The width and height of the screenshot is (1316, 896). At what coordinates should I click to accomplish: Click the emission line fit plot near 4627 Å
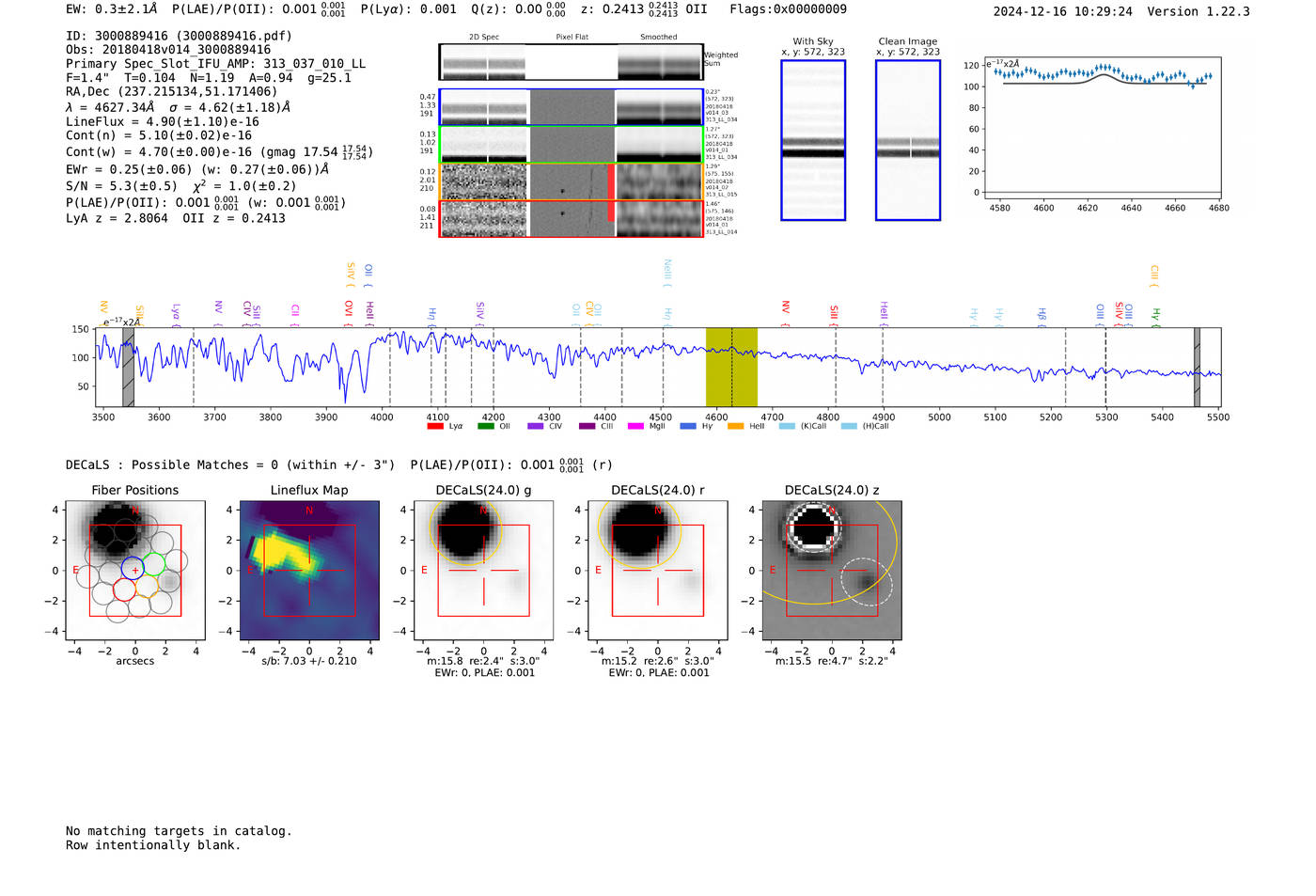pos(1105,129)
